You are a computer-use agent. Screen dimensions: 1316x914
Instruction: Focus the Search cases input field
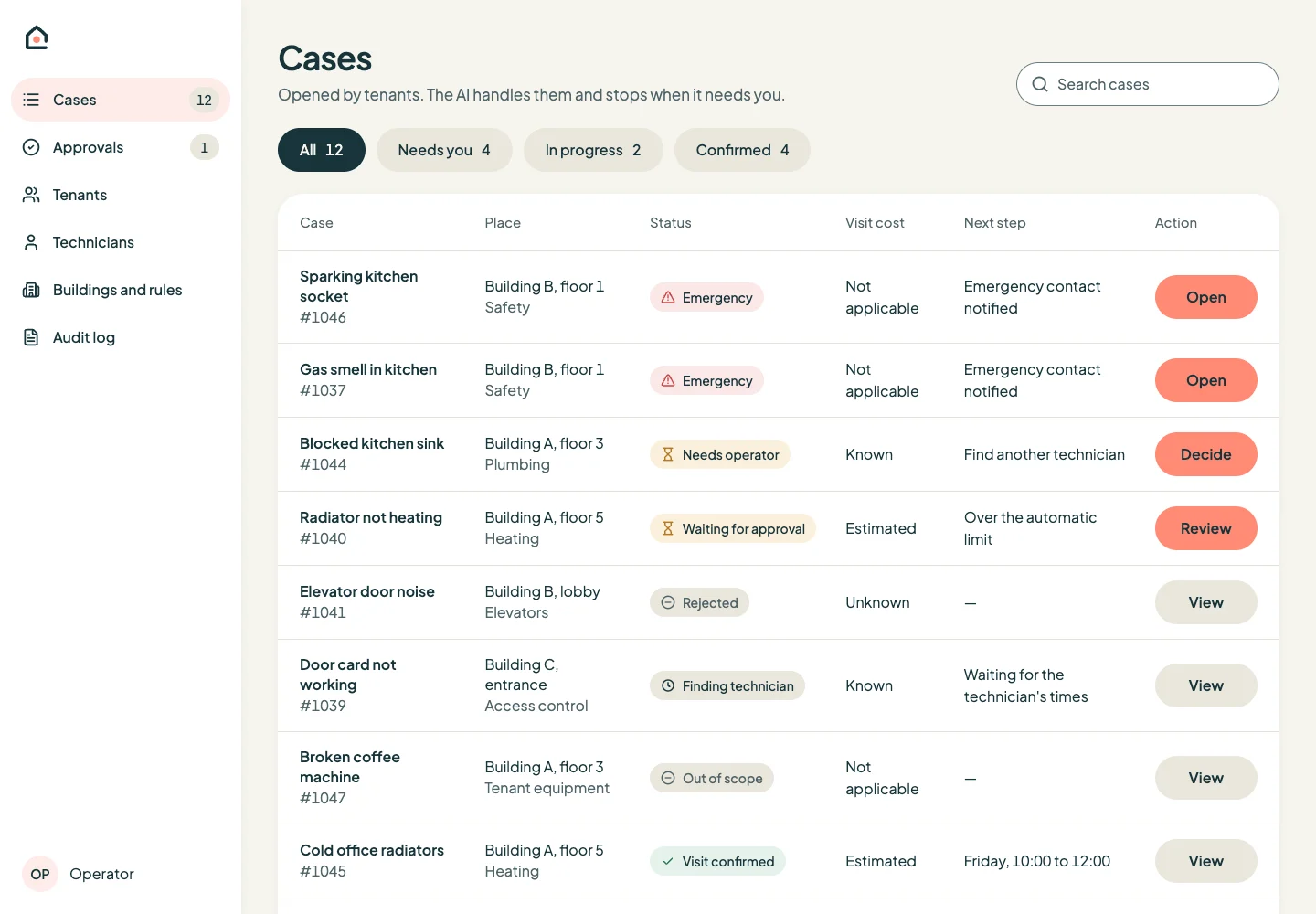1148,84
